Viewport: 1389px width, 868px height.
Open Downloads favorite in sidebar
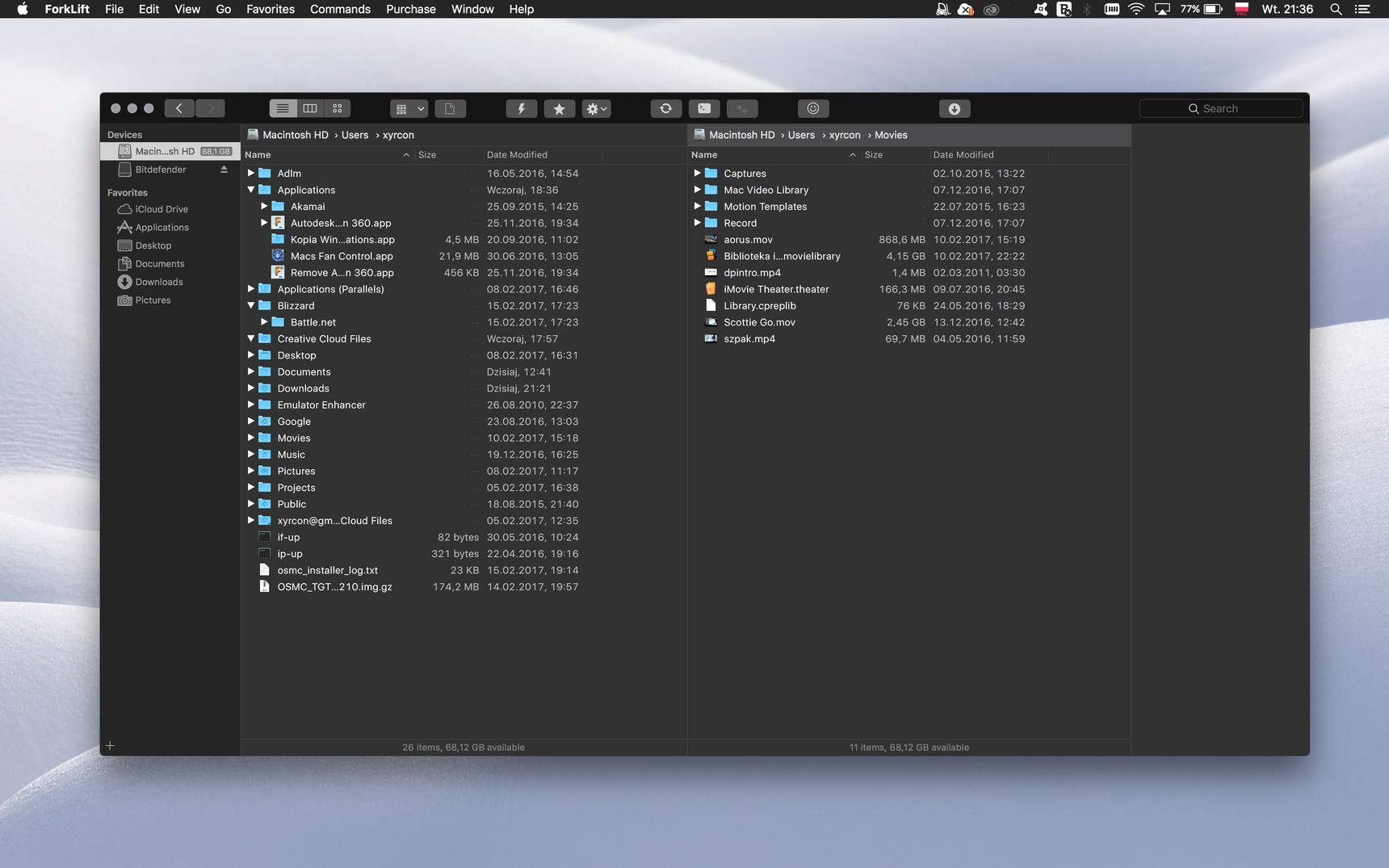(x=158, y=282)
